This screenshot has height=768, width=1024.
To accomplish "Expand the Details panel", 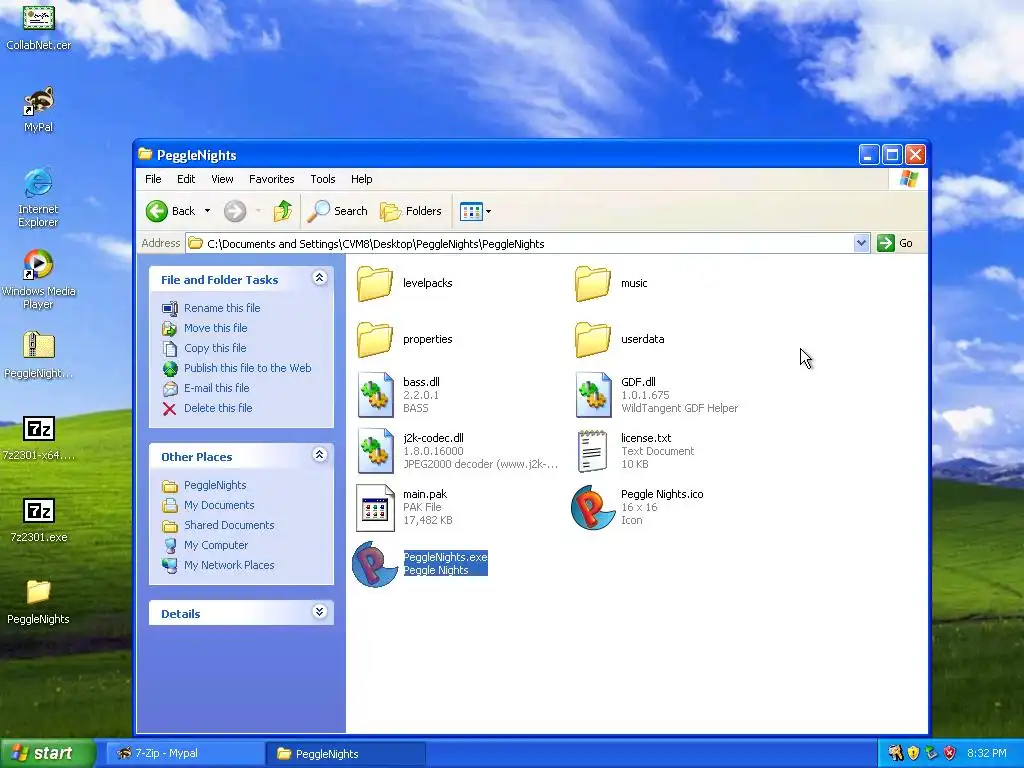I will 319,612.
